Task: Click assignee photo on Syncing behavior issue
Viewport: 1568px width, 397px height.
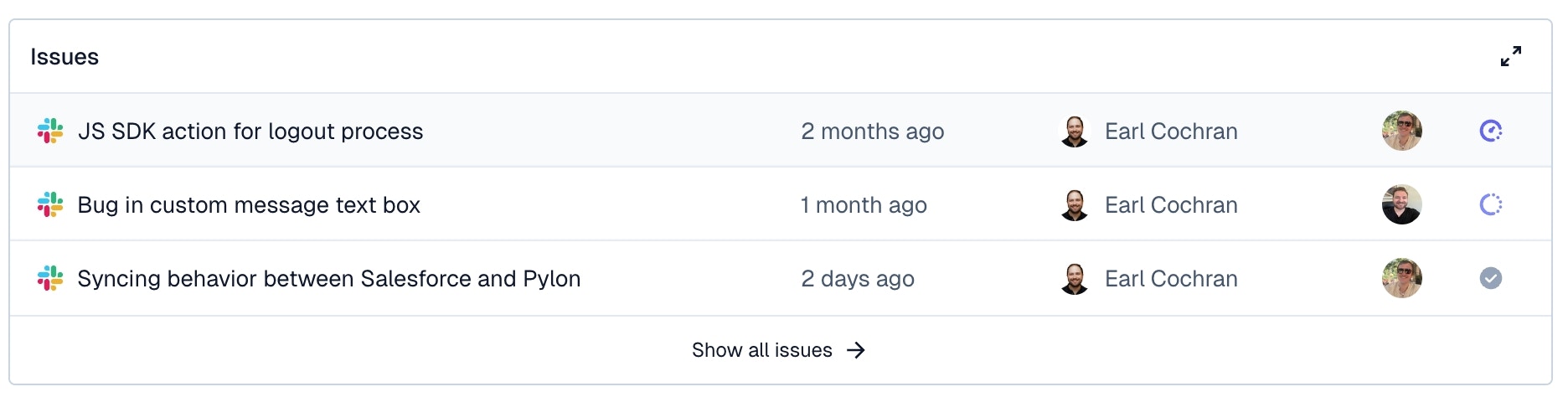Action: coord(1402,278)
